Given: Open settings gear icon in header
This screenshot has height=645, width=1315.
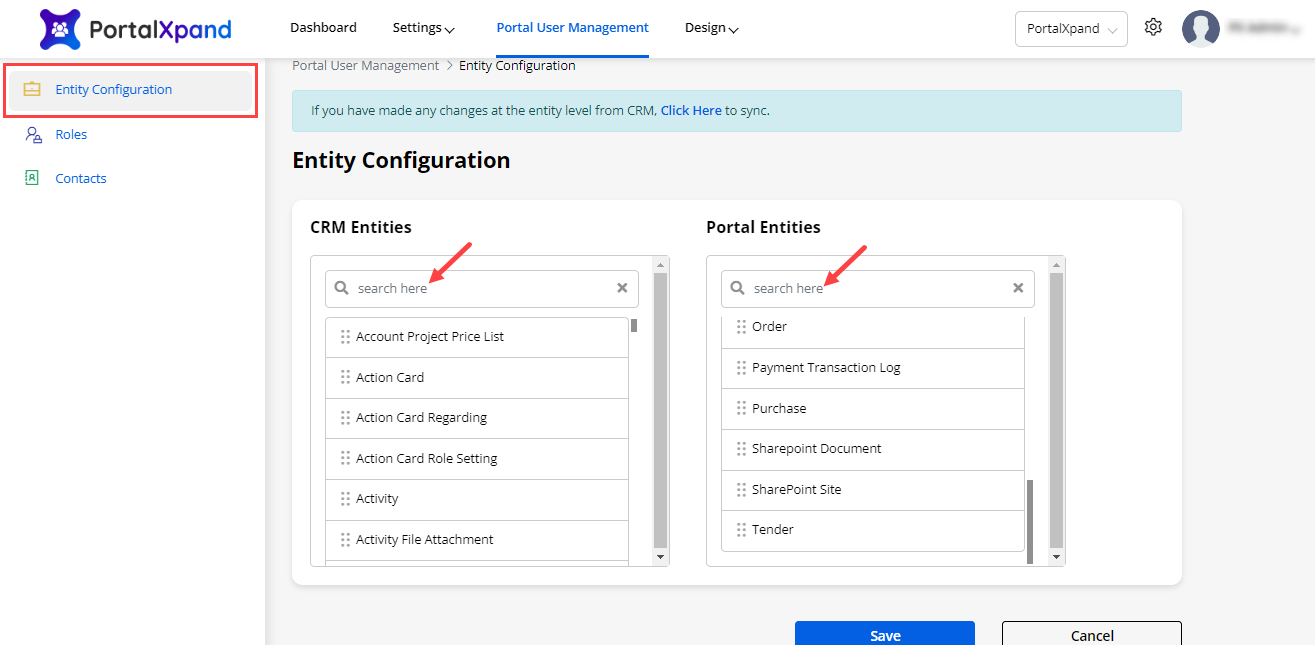Looking at the screenshot, I should point(1153,28).
